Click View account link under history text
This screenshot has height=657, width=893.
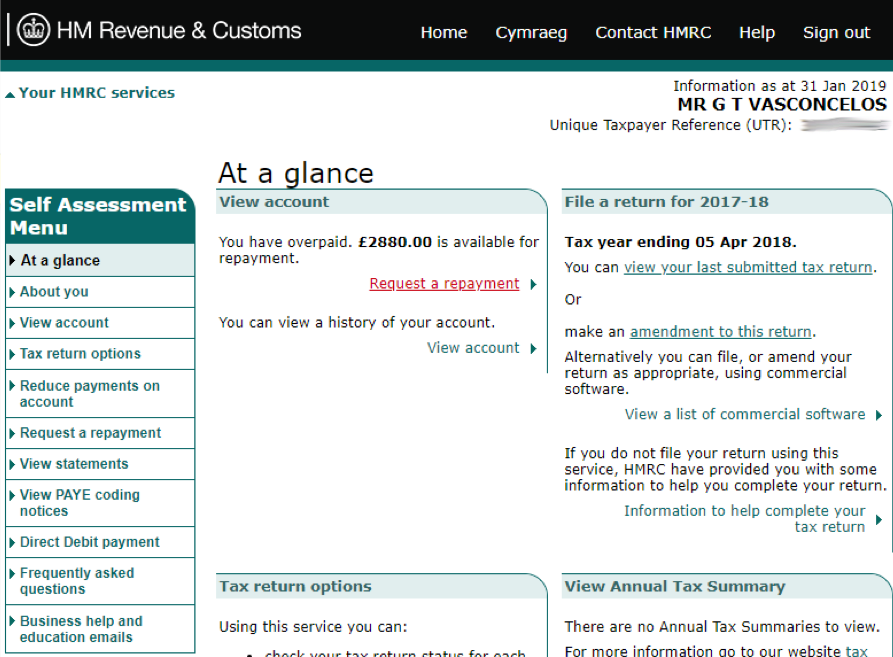(473, 348)
